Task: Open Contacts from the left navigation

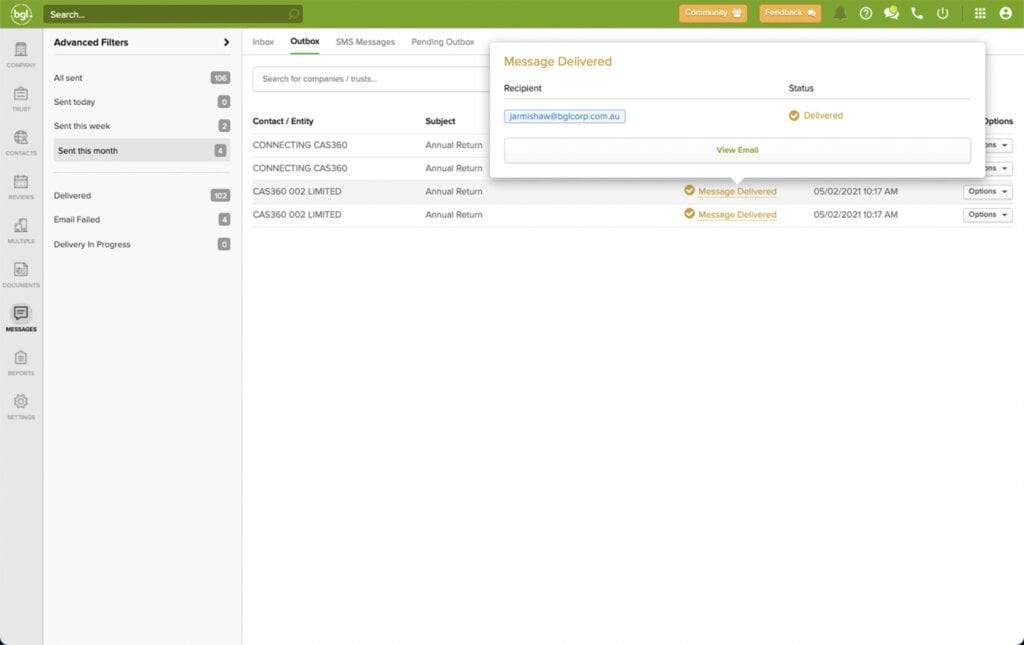Action: click(x=21, y=140)
